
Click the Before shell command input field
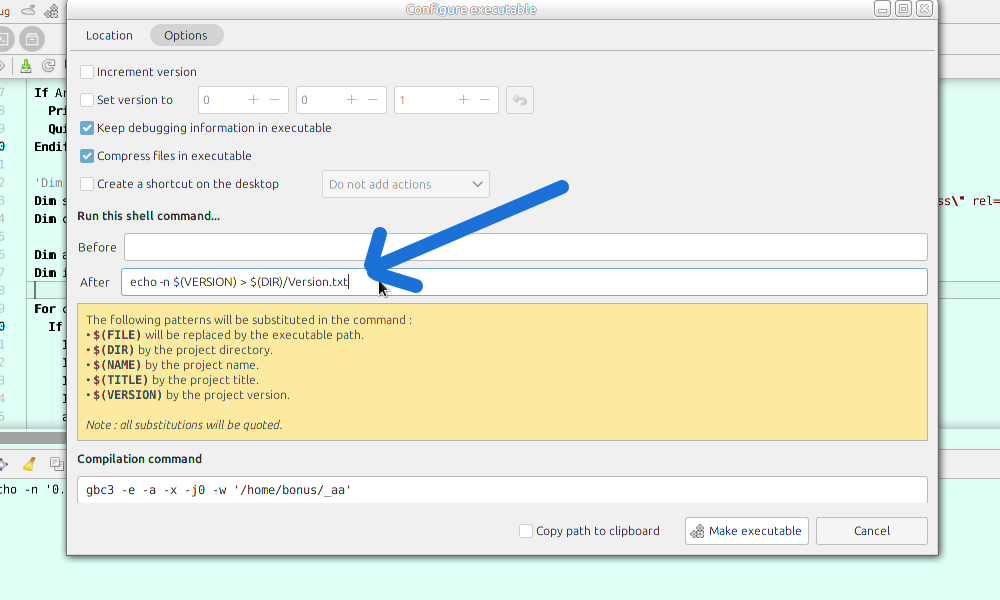click(x=525, y=247)
